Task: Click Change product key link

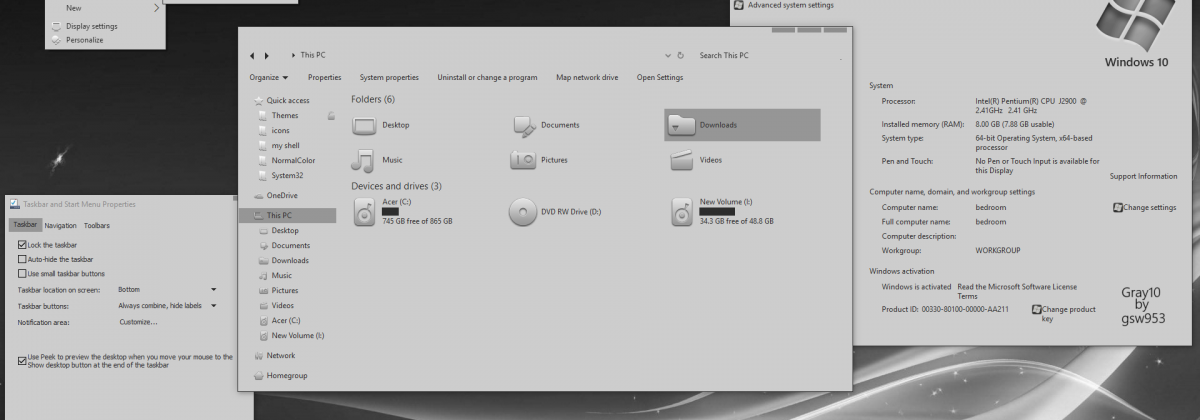Action: click(x=1069, y=314)
